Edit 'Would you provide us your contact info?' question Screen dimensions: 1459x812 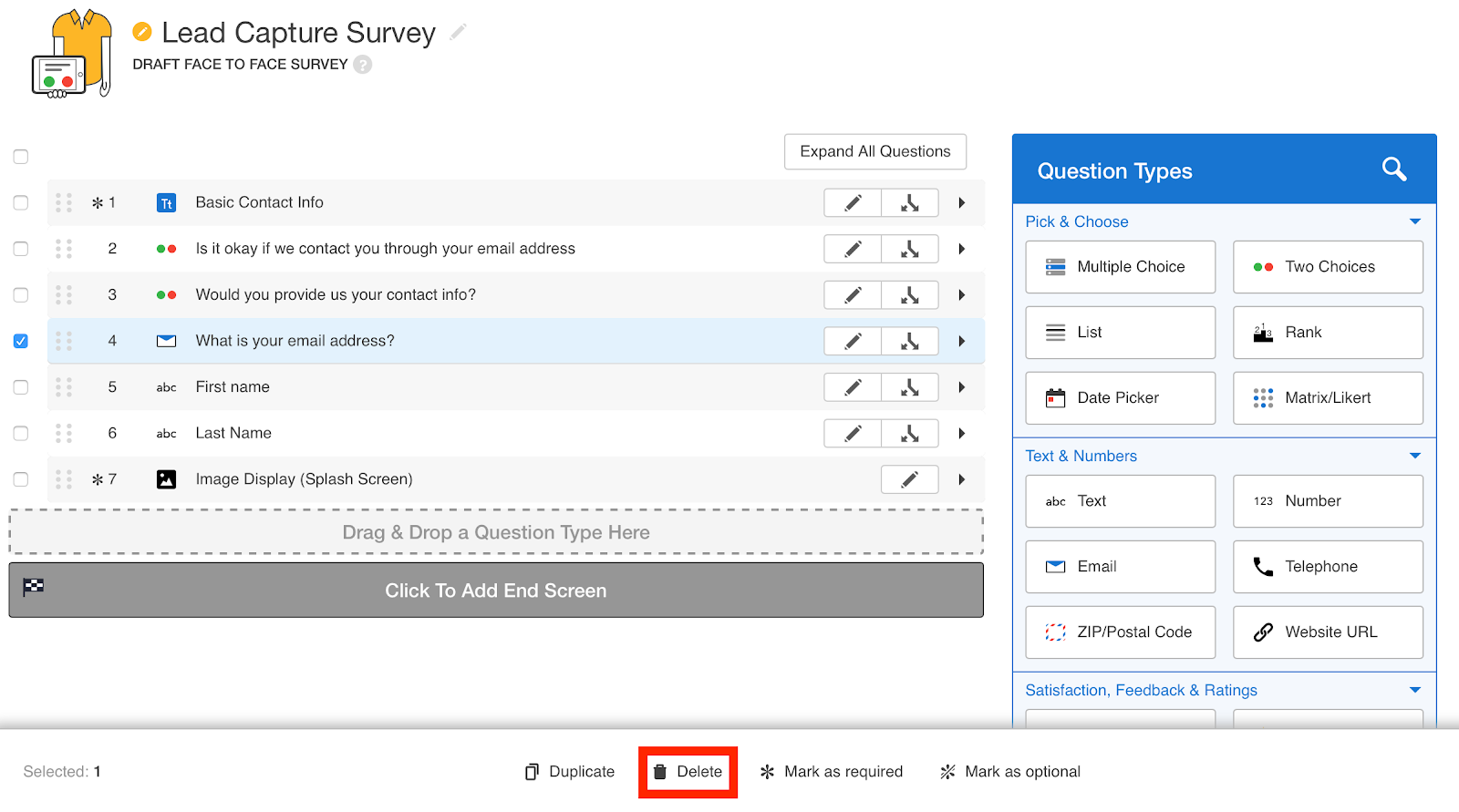(853, 295)
